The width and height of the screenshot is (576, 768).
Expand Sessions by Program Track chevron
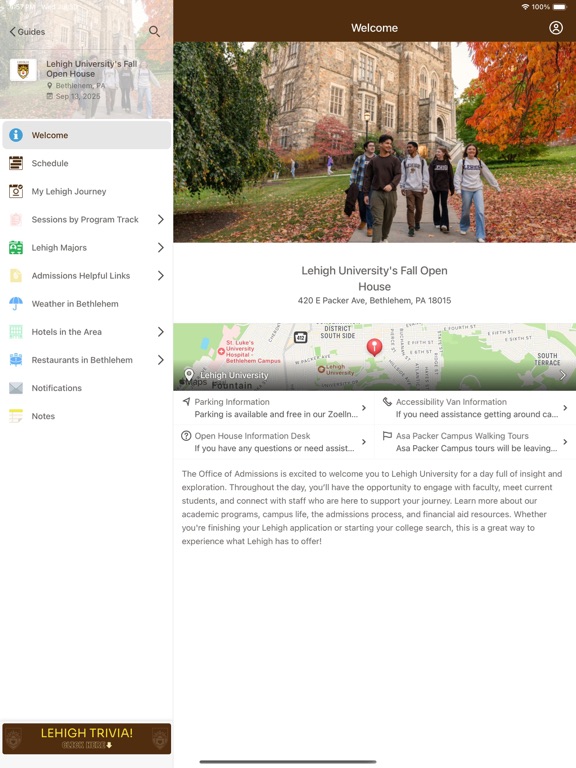pos(161,219)
